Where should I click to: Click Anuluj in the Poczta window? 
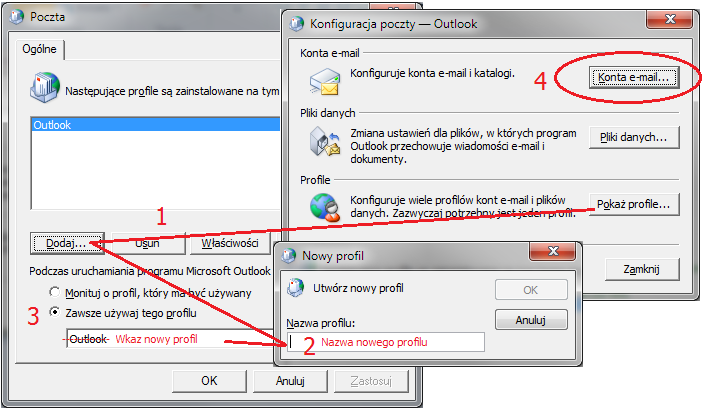[x=290, y=381]
